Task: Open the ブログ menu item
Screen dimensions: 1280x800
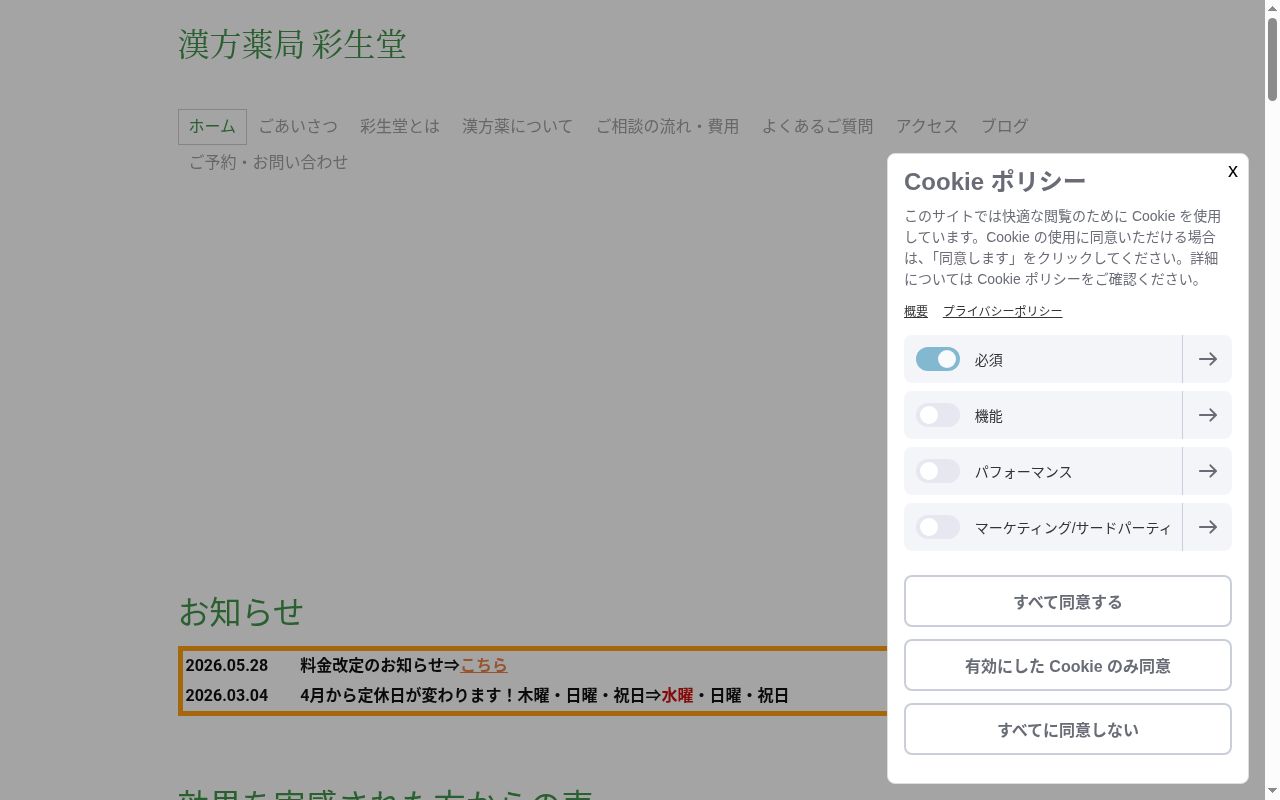Action: (1004, 127)
